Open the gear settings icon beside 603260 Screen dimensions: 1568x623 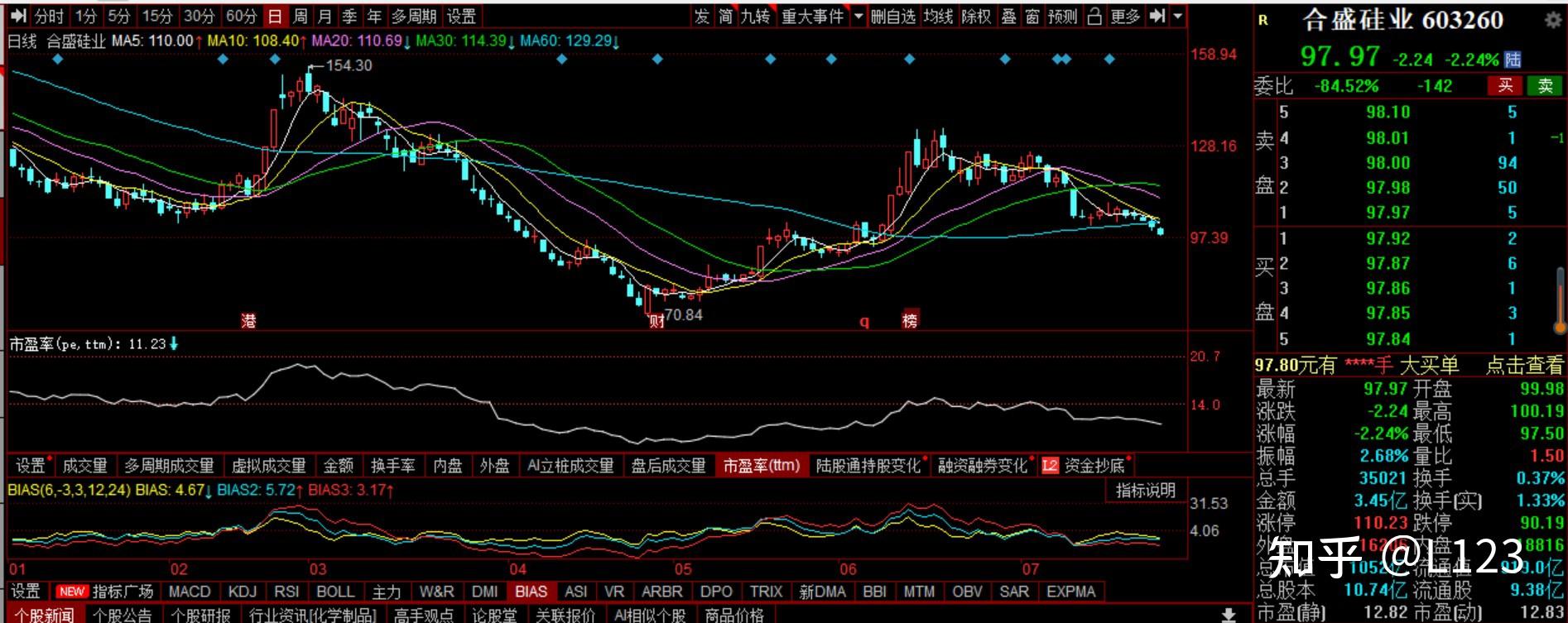pyautogui.click(x=1552, y=20)
